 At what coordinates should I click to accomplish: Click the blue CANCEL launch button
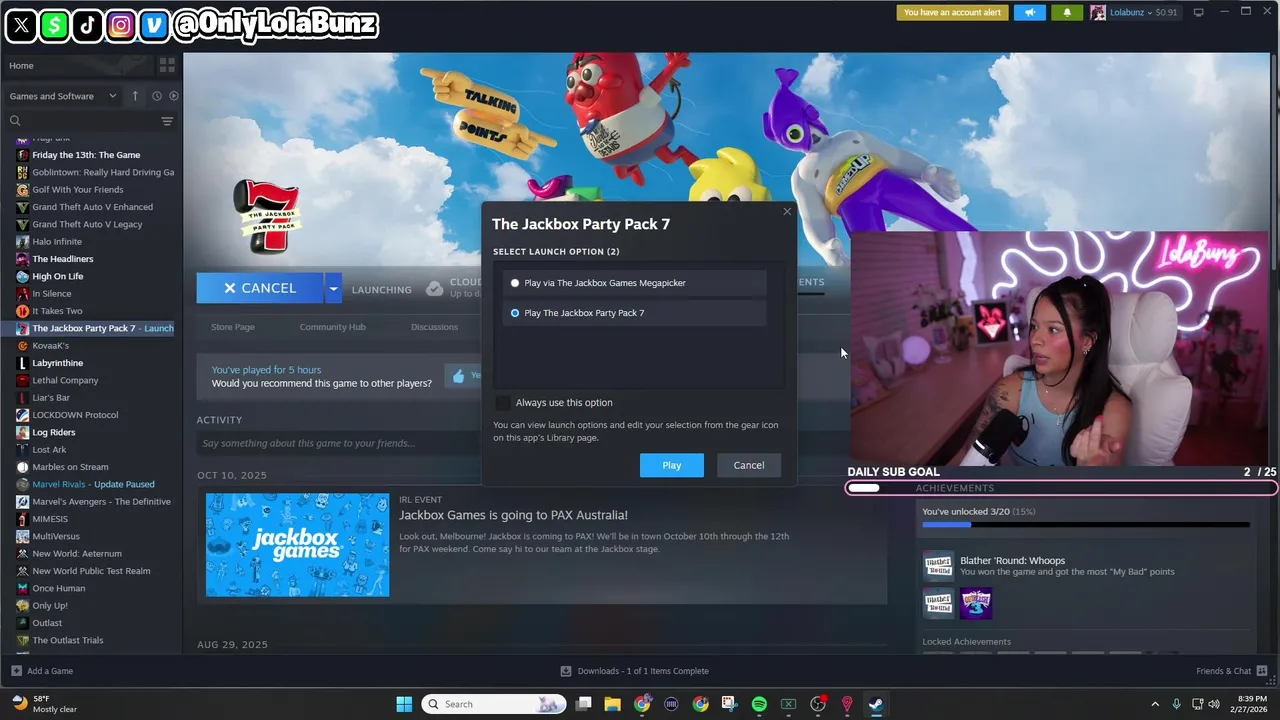pos(260,288)
